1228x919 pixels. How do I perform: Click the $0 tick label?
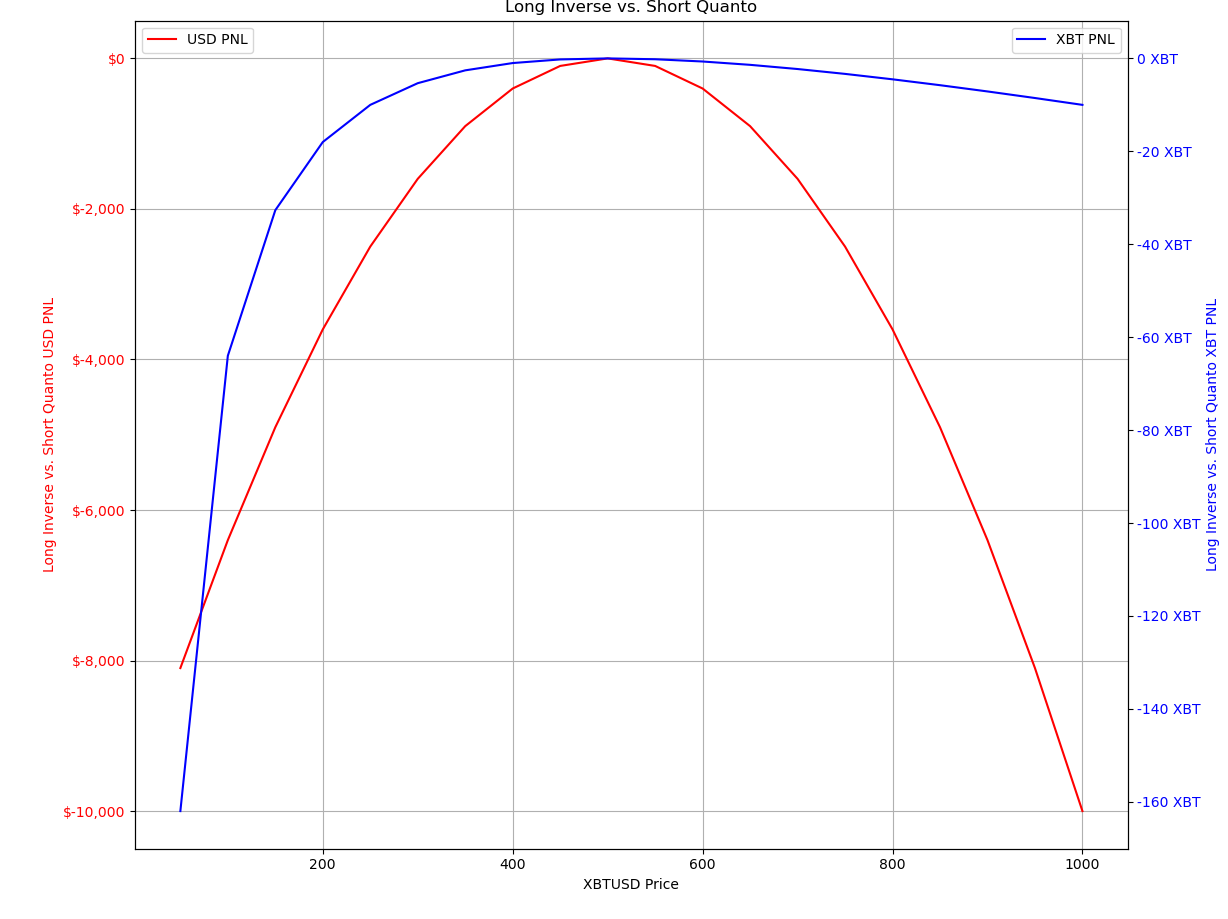116,59
